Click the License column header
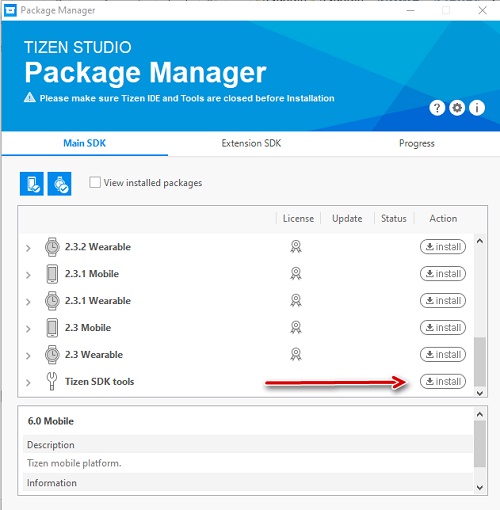Image resolution: width=500 pixels, height=510 pixels. pos(298,219)
